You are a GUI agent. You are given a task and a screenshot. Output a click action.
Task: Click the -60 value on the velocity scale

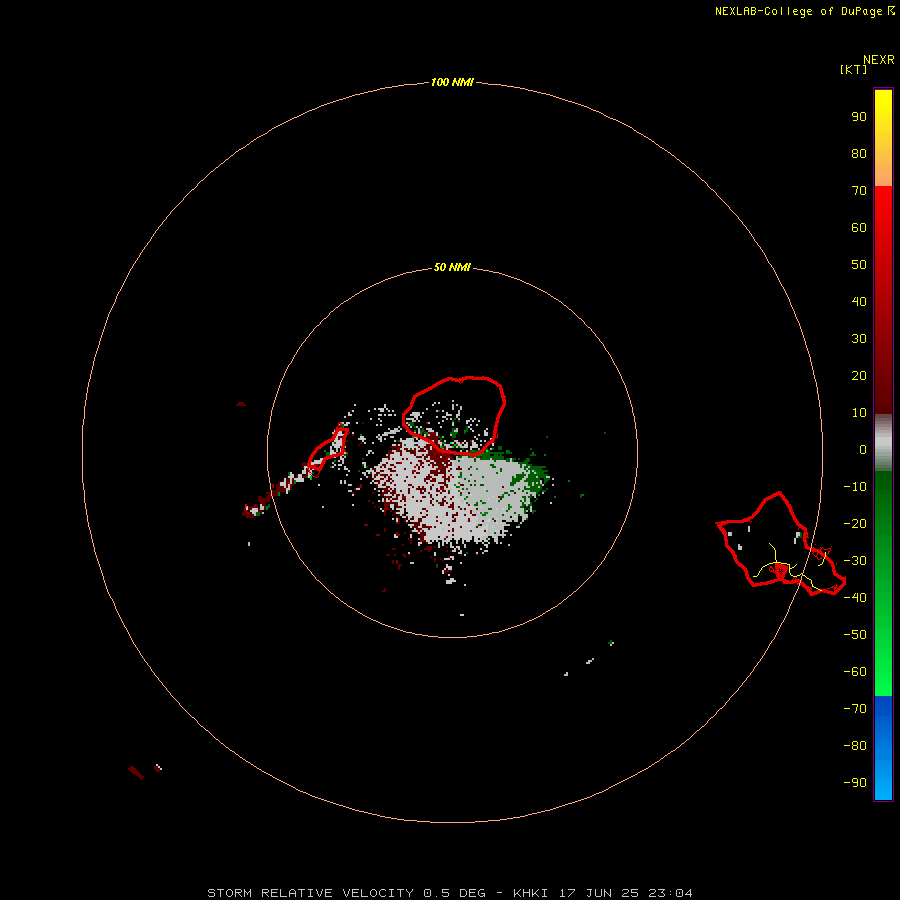pyautogui.click(x=855, y=672)
